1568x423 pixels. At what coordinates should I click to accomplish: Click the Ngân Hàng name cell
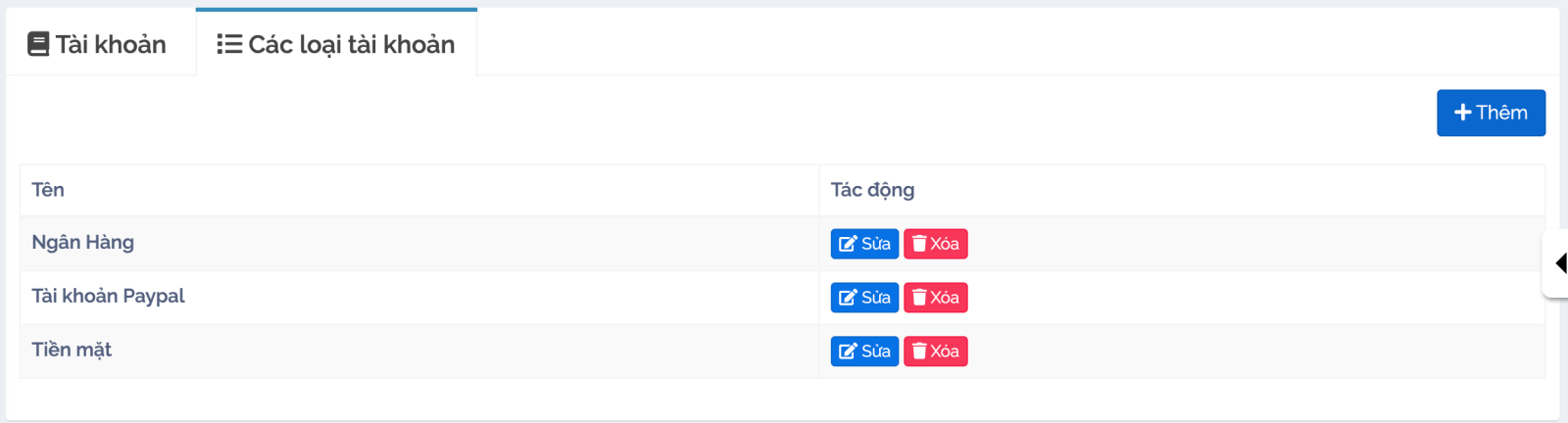click(83, 243)
